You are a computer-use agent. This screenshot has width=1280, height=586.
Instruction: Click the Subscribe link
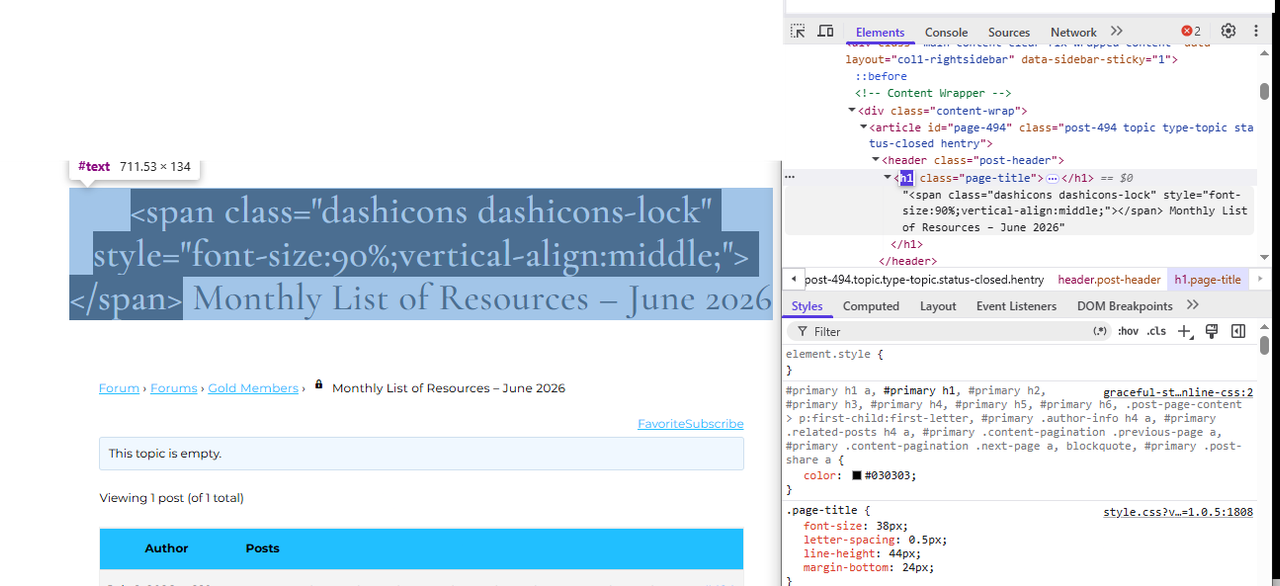(714, 424)
